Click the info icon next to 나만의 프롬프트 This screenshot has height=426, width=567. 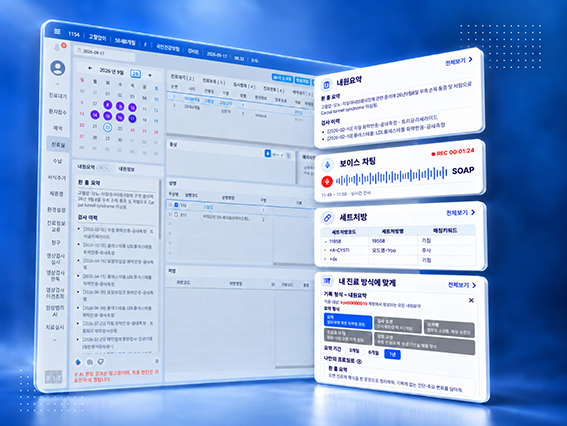tap(359, 361)
